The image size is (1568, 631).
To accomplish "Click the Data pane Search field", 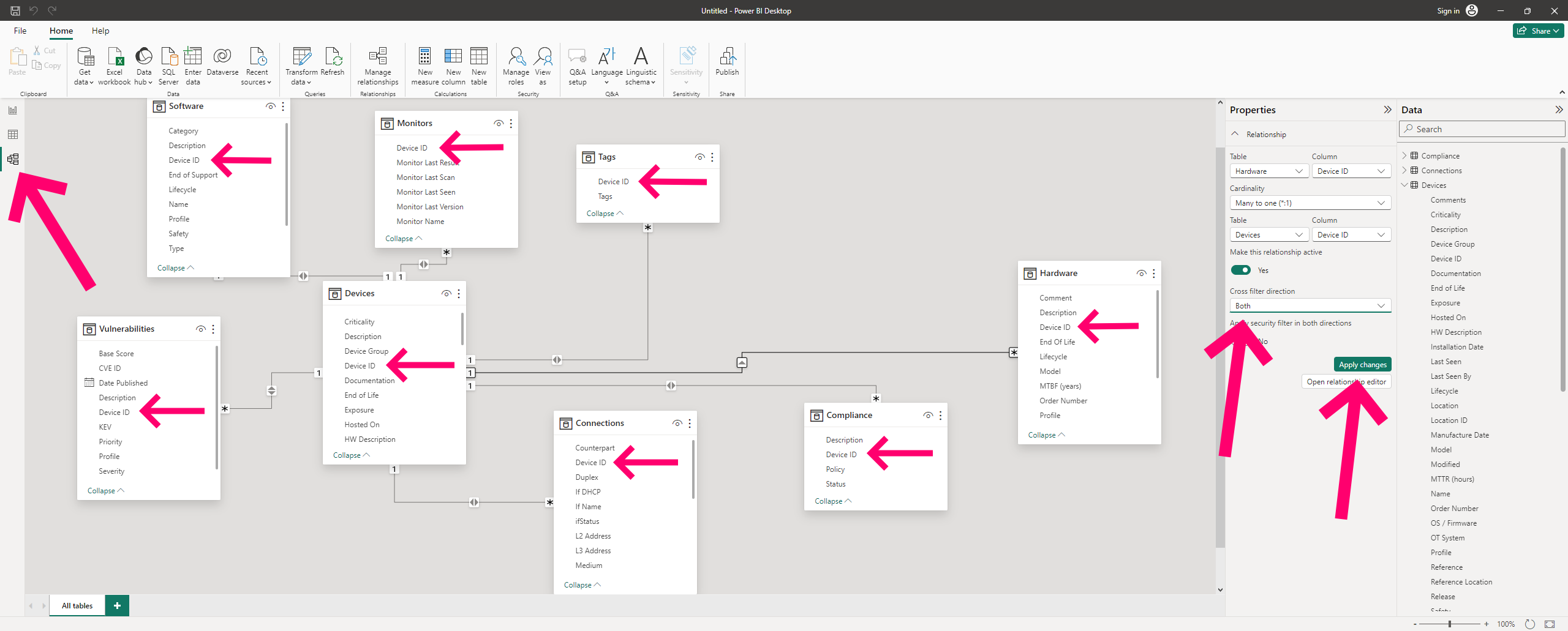I will 1482,129.
